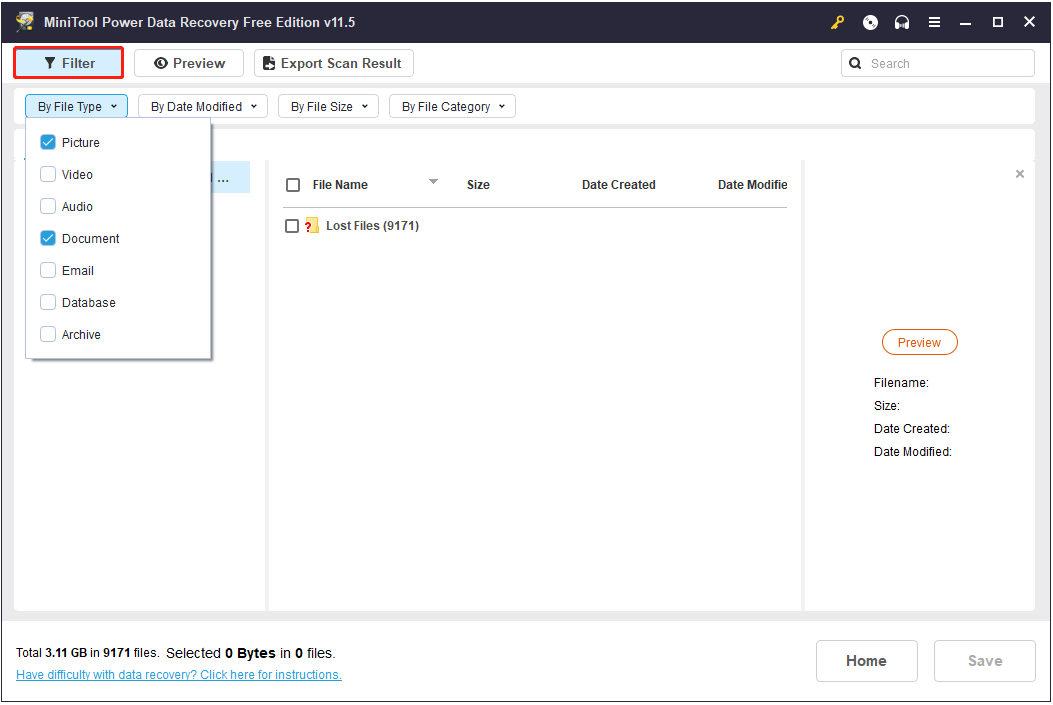Uncheck the Picture file type
This screenshot has width=1053, height=705.
48,142
